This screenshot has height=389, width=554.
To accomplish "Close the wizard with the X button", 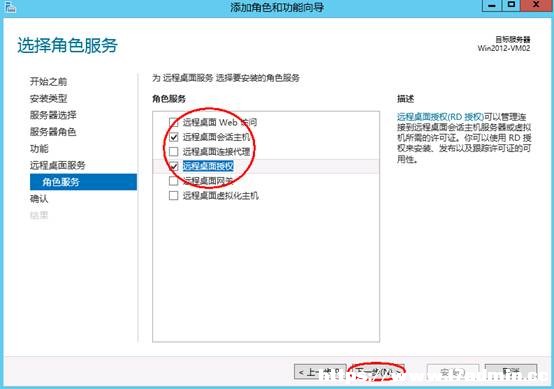I will click(537, 5).
